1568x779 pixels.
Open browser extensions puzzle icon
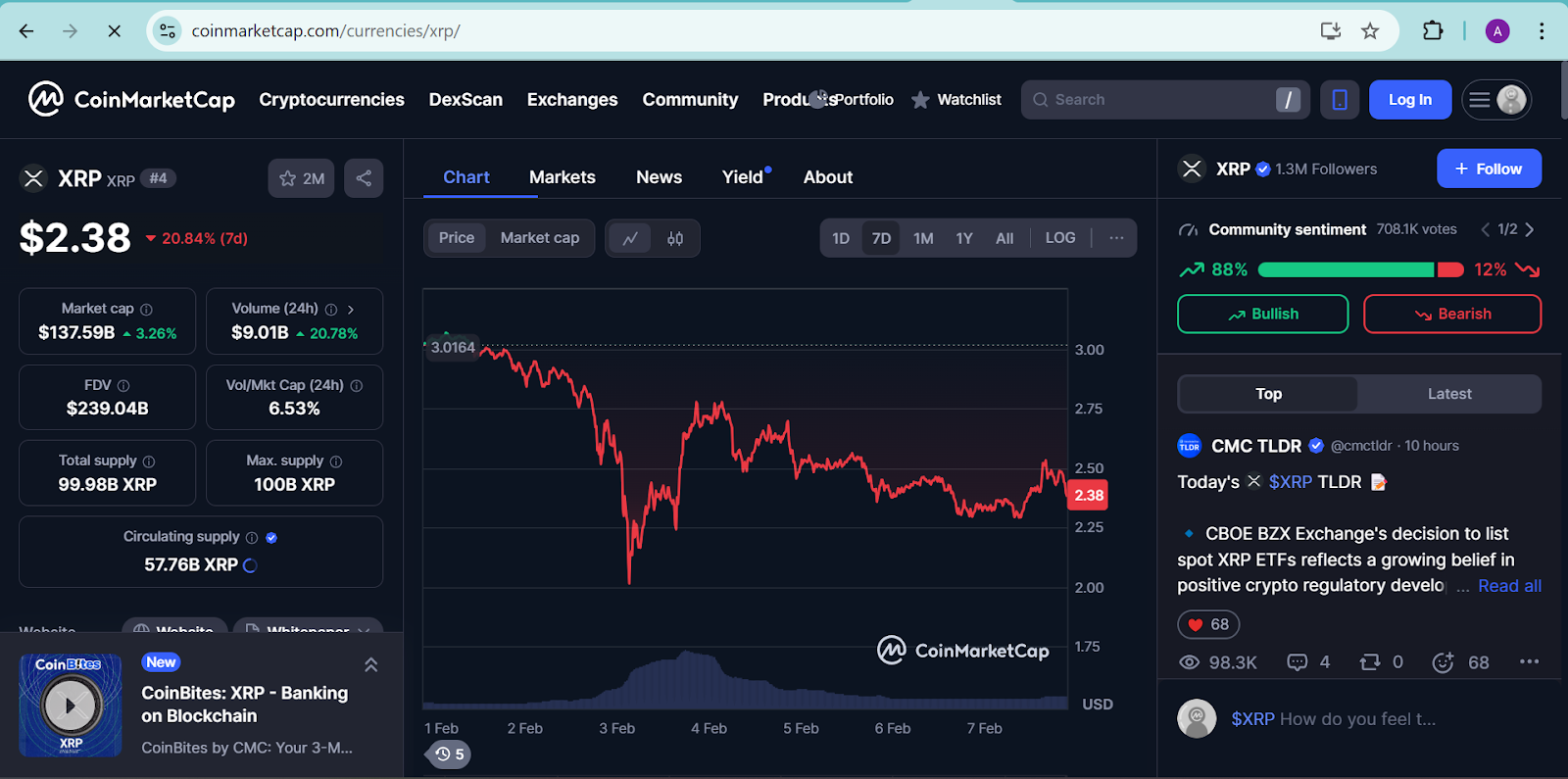1433,31
